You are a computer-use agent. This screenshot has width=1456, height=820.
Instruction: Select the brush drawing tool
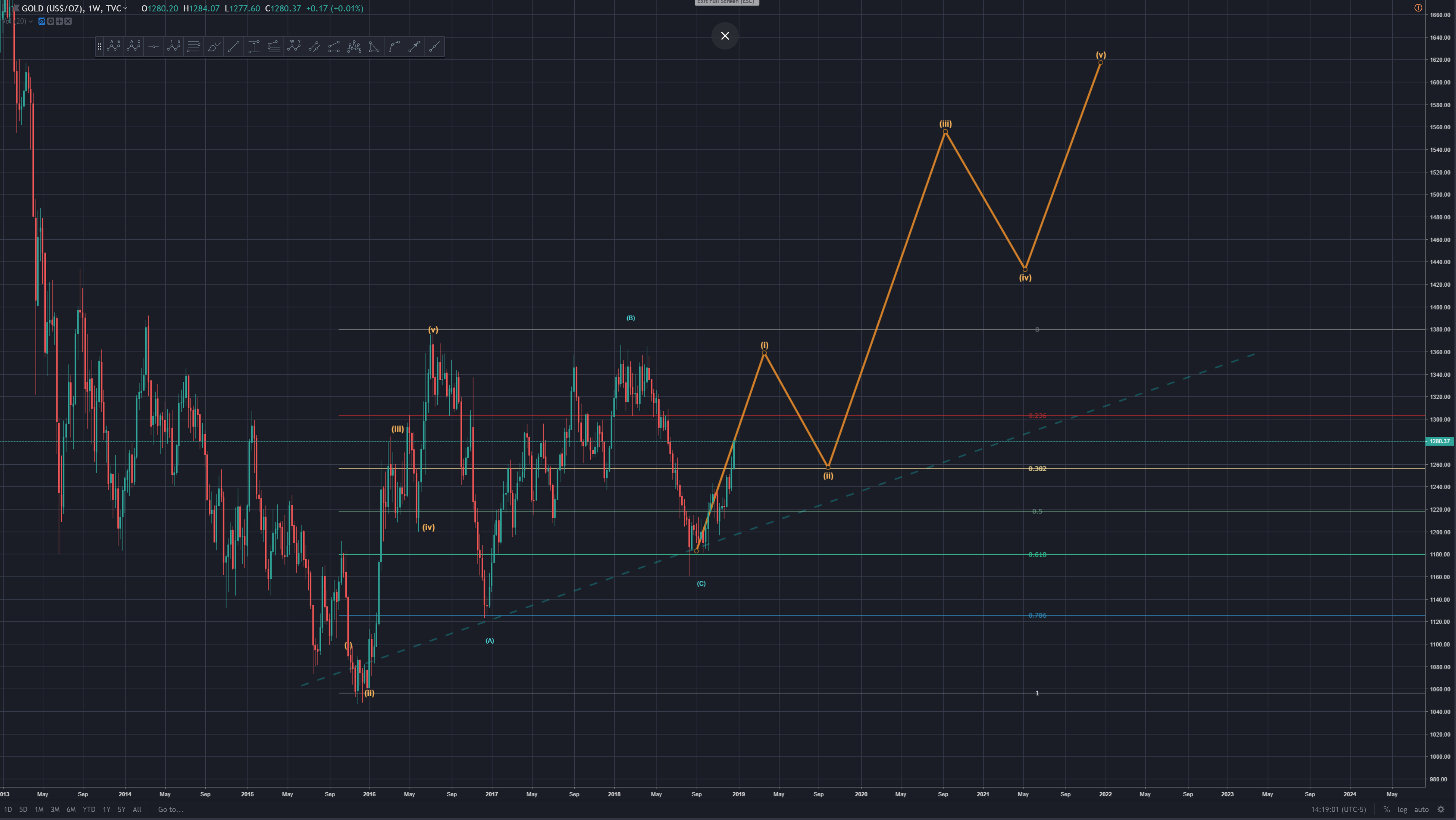(214, 47)
